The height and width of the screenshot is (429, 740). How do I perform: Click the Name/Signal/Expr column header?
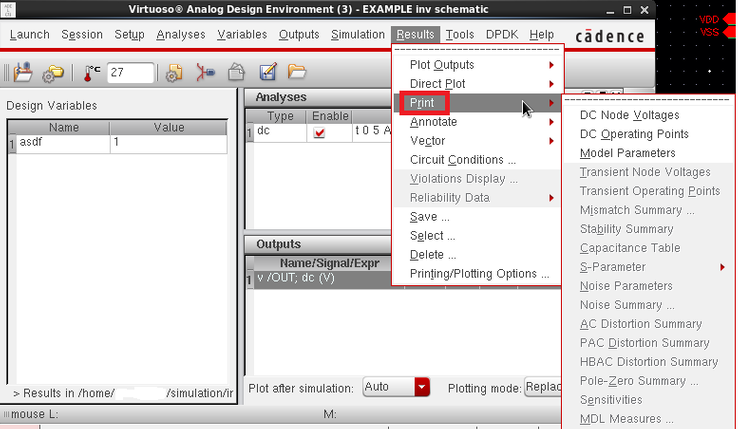click(329, 263)
